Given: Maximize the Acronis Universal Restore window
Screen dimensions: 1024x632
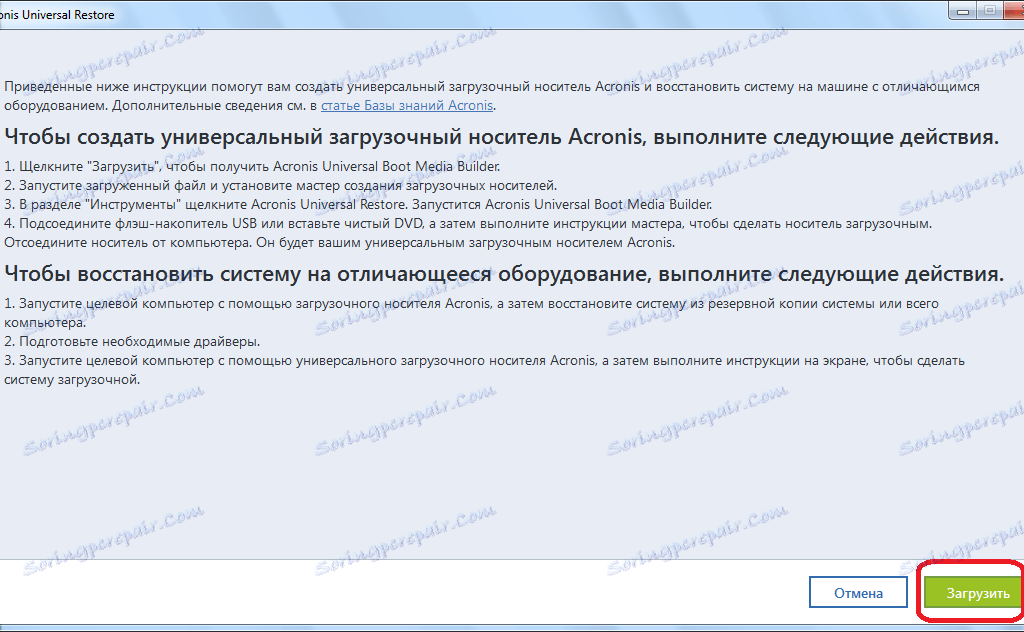Looking at the screenshot, I should [990, 11].
